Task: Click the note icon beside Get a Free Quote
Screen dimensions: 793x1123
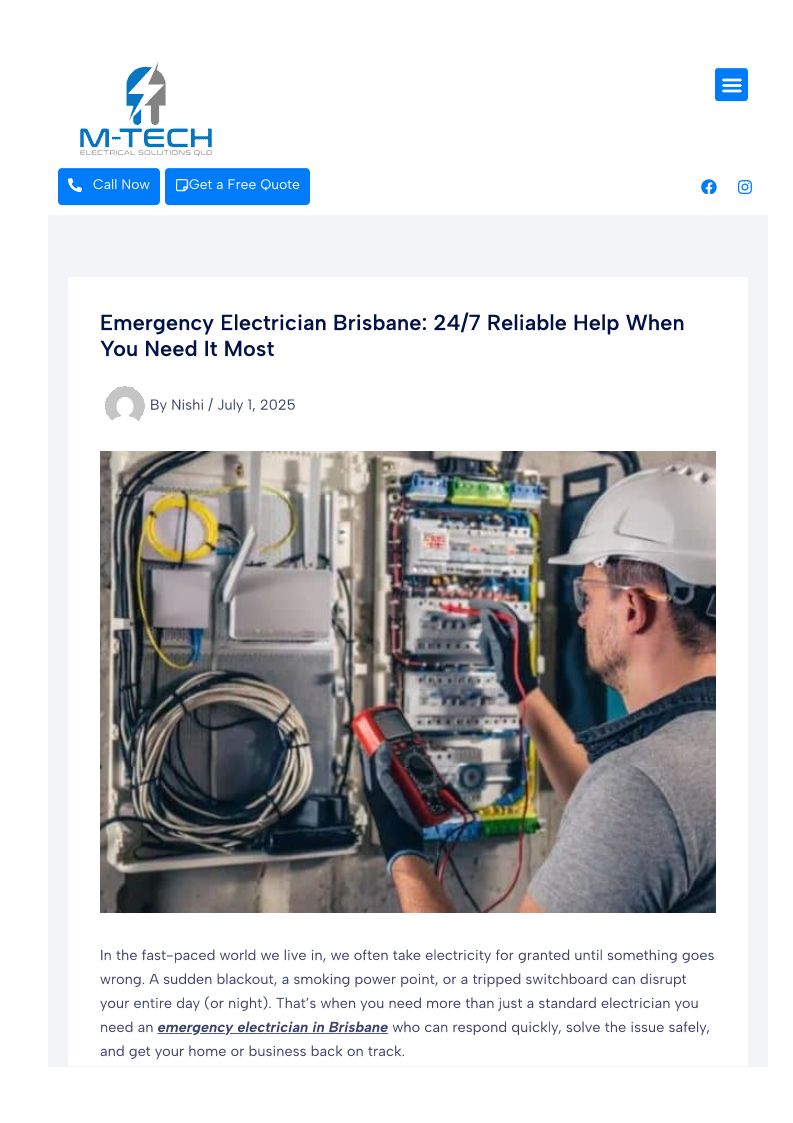Action: [182, 185]
